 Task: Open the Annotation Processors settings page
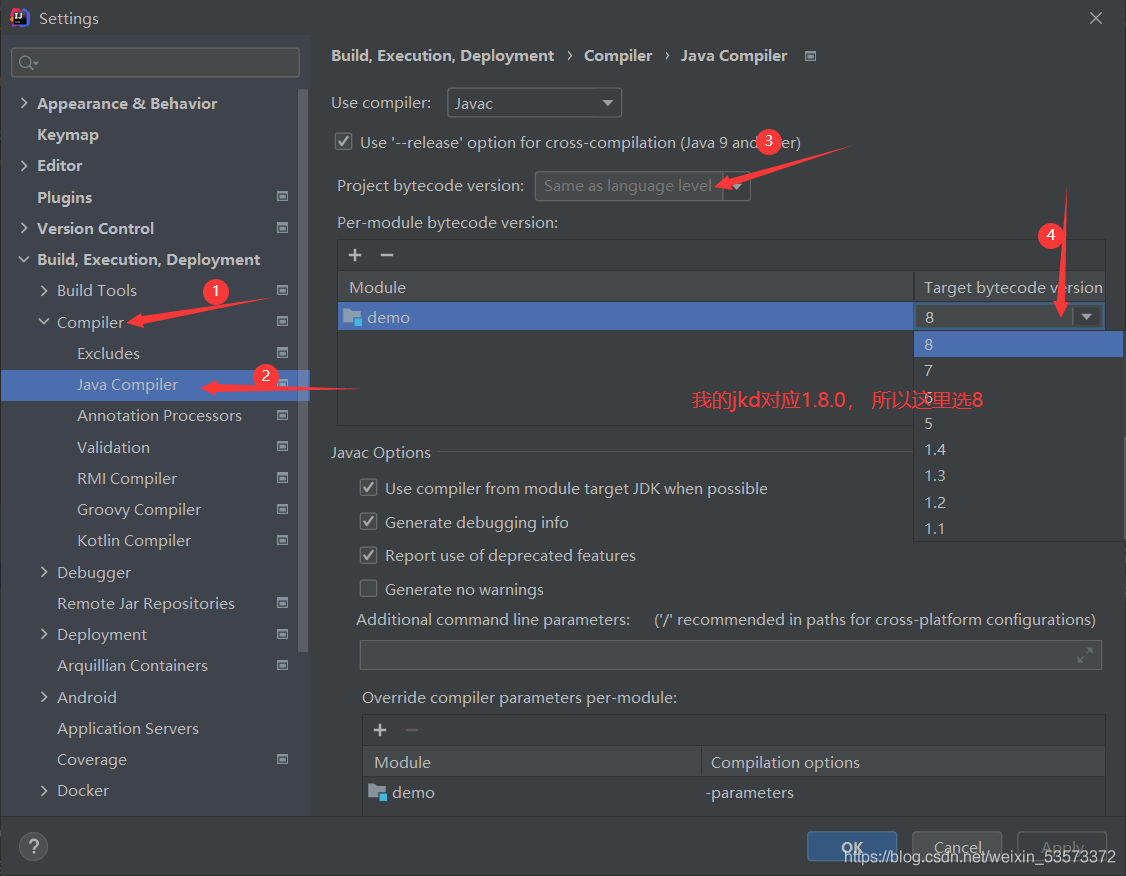[159, 416]
